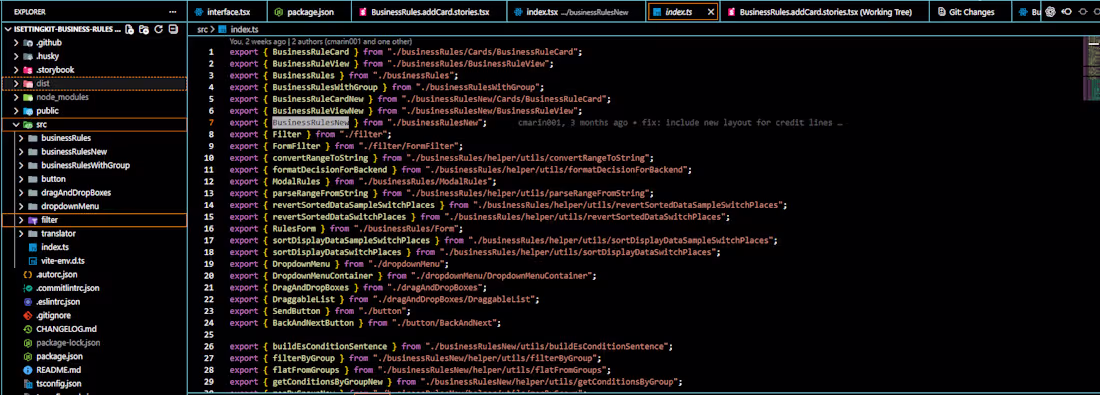The width and height of the screenshot is (1100, 395).
Task: Switch to index.tsx businessRulesNew tab
Action: pyautogui.click(x=576, y=12)
